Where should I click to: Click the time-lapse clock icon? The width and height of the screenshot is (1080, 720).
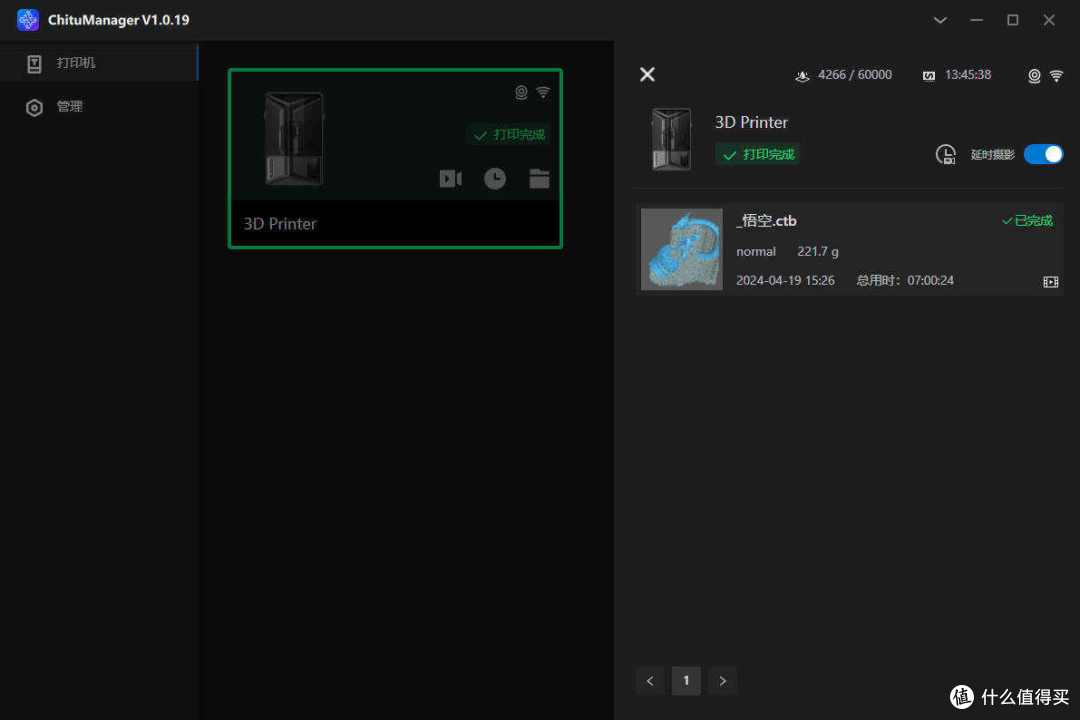(946, 154)
